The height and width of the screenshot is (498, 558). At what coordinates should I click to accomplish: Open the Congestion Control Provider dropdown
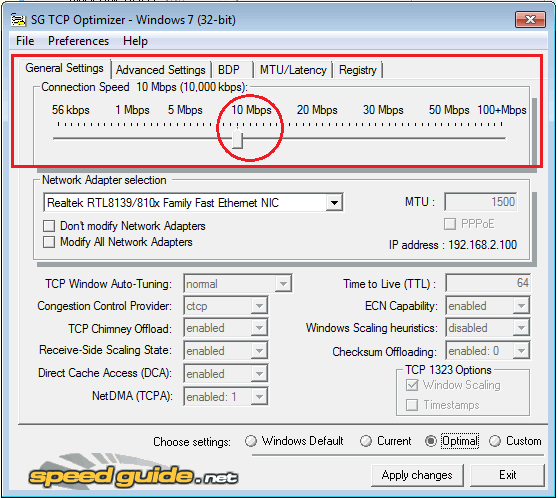click(259, 306)
